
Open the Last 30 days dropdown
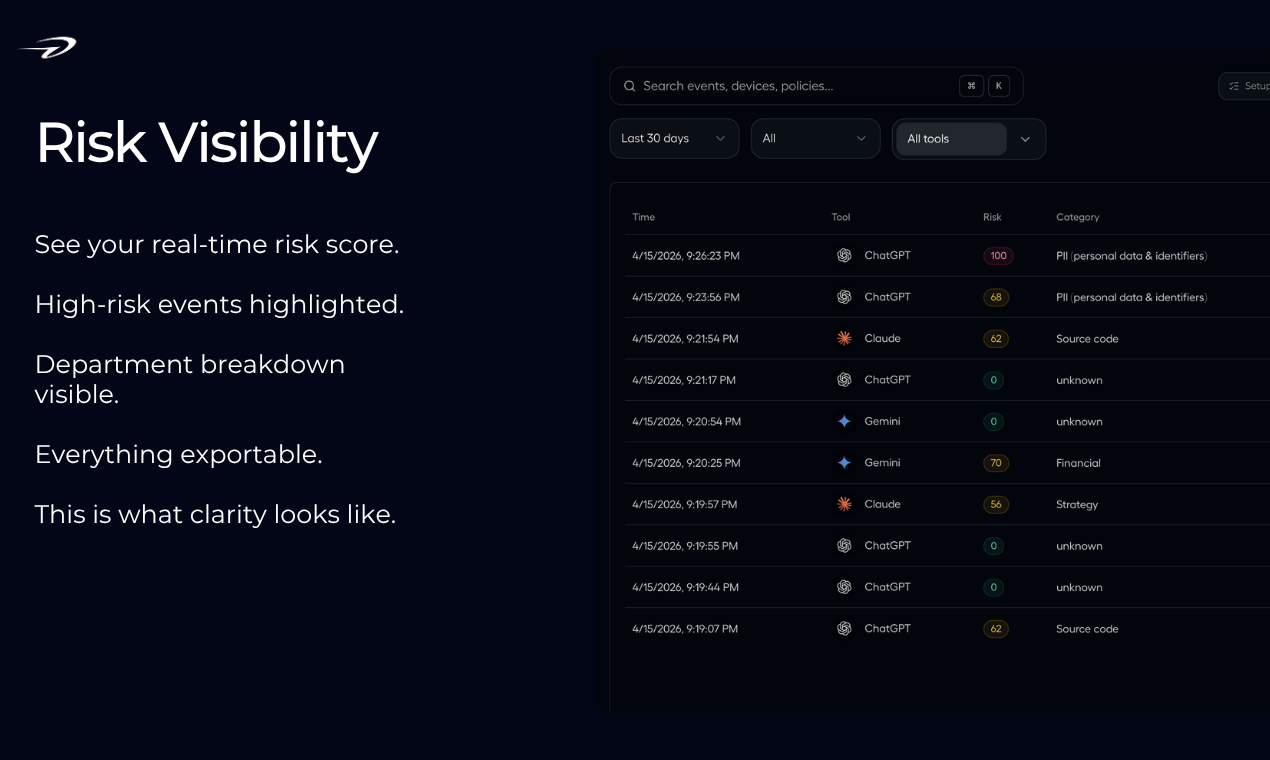674,139
